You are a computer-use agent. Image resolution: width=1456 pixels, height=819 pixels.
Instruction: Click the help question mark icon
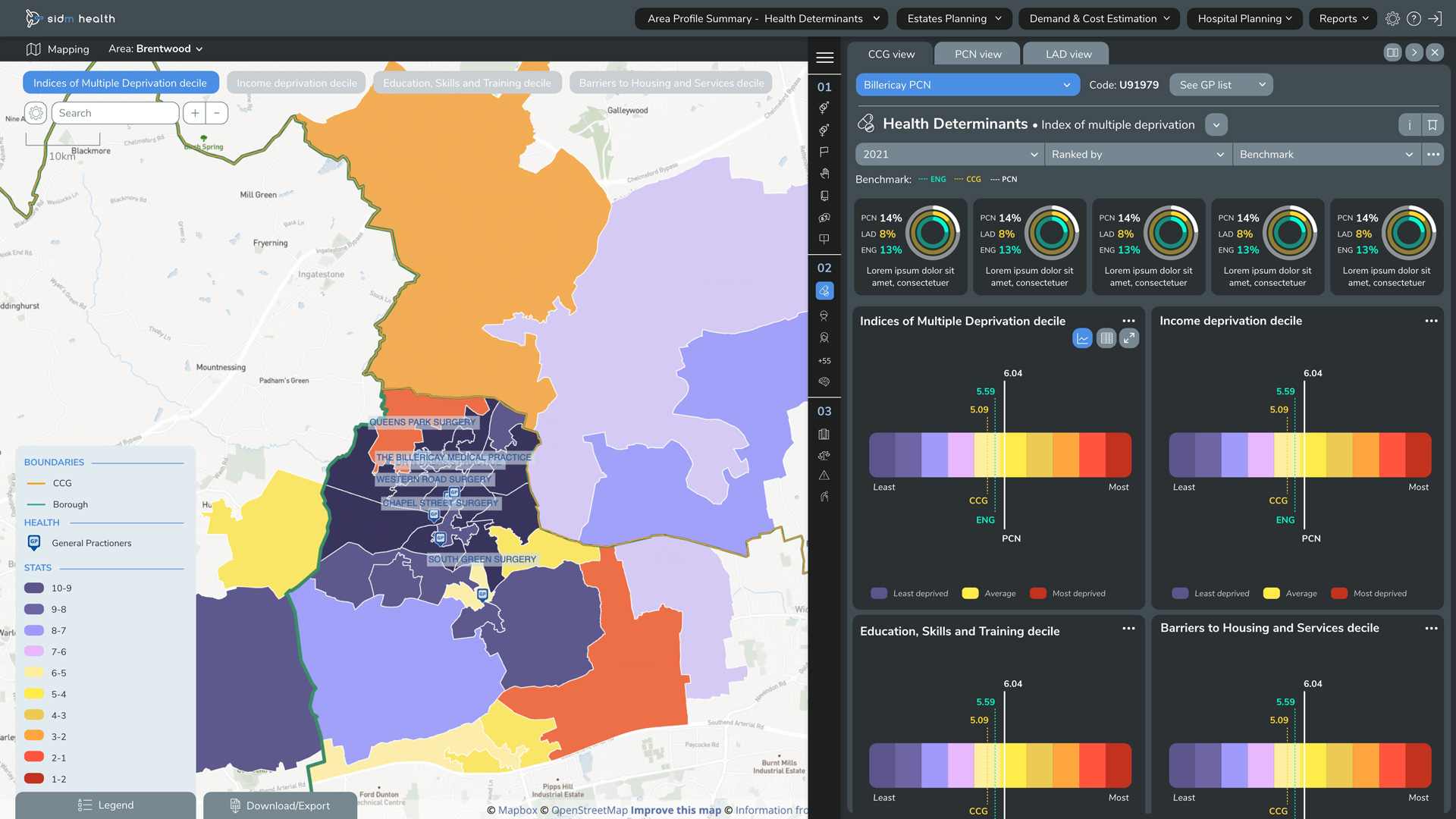(x=1414, y=19)
